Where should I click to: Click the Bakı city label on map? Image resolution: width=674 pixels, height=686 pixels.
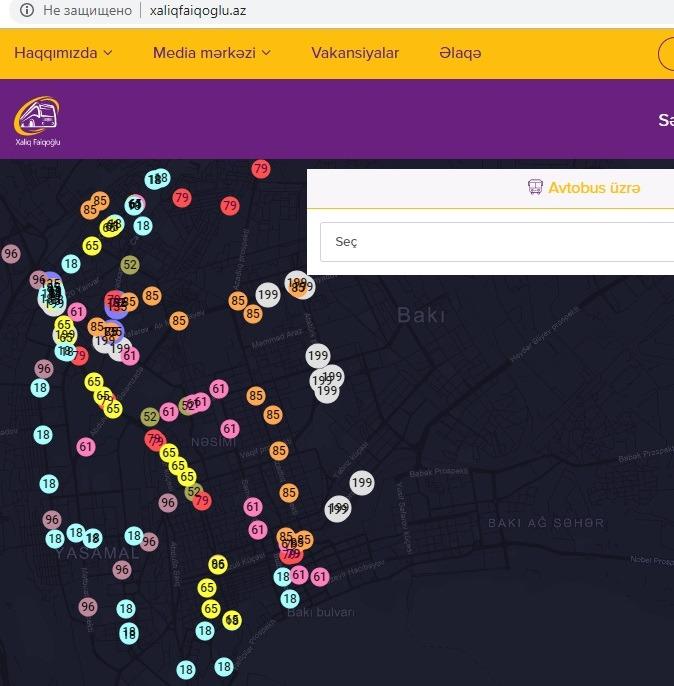421,316
